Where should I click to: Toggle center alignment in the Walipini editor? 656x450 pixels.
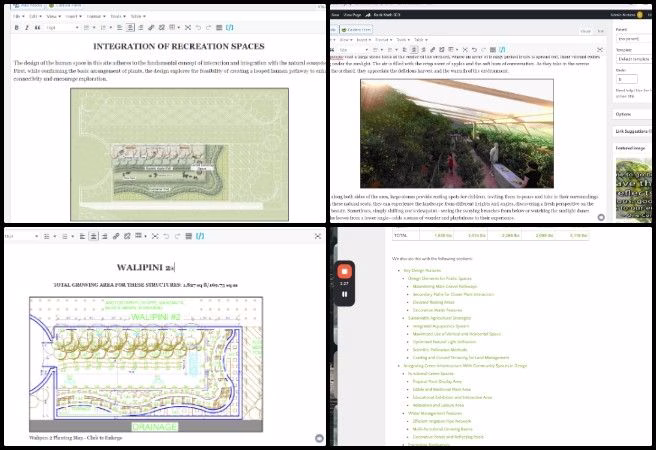point(93,236)
